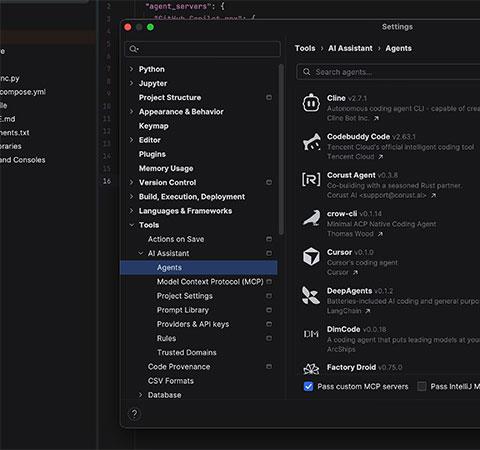Enable the Pass IntelliJ checkbox
The image size is (480, 450).
tap(422, 386)
